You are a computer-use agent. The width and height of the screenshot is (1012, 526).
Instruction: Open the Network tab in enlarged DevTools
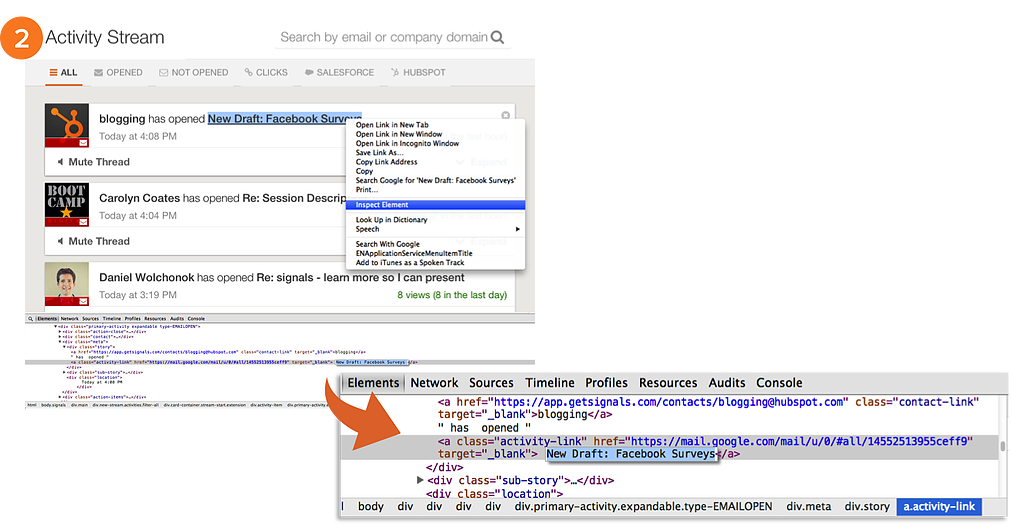tap(434, 383)
